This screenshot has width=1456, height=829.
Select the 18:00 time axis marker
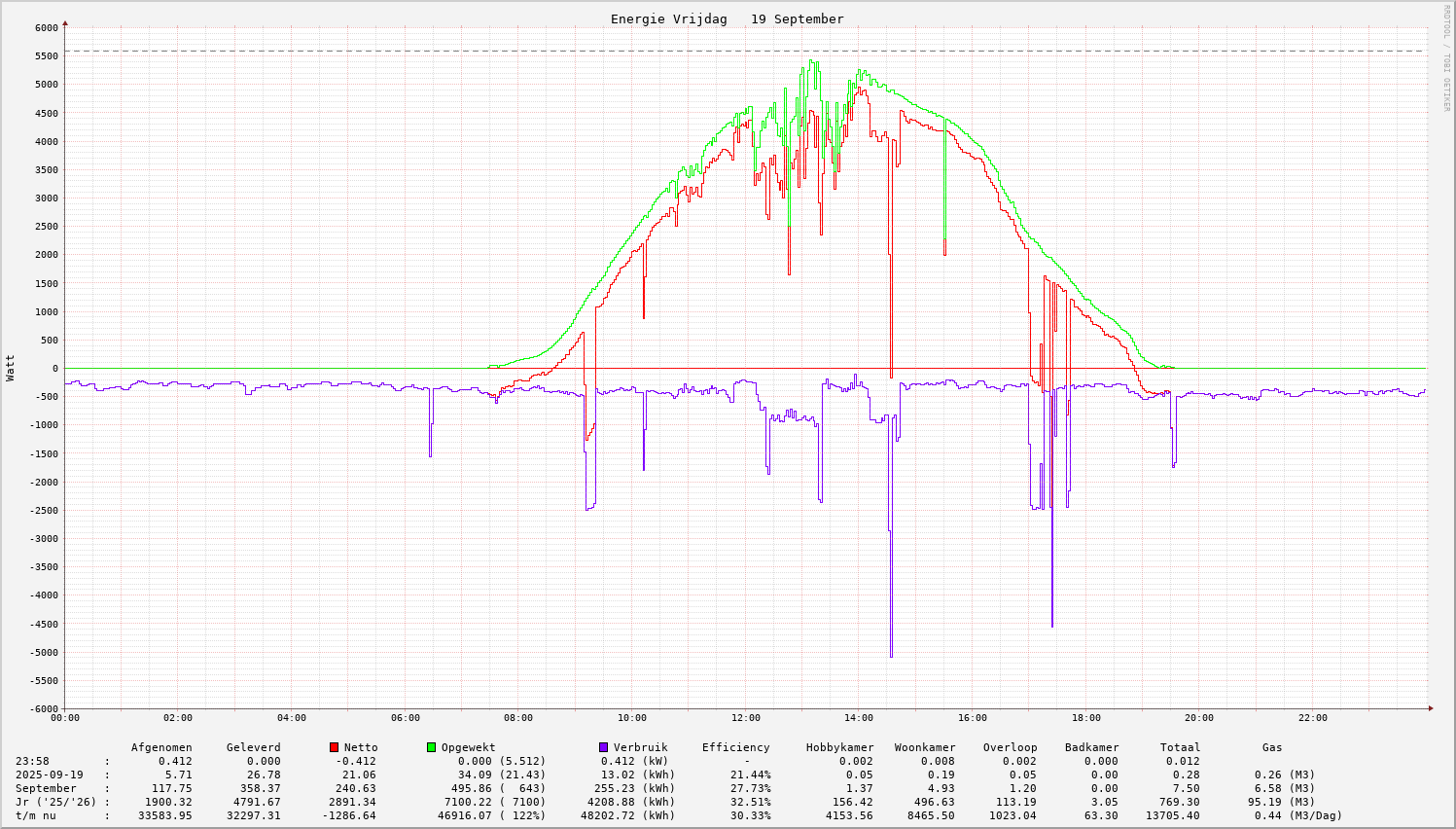(1085, 718)
